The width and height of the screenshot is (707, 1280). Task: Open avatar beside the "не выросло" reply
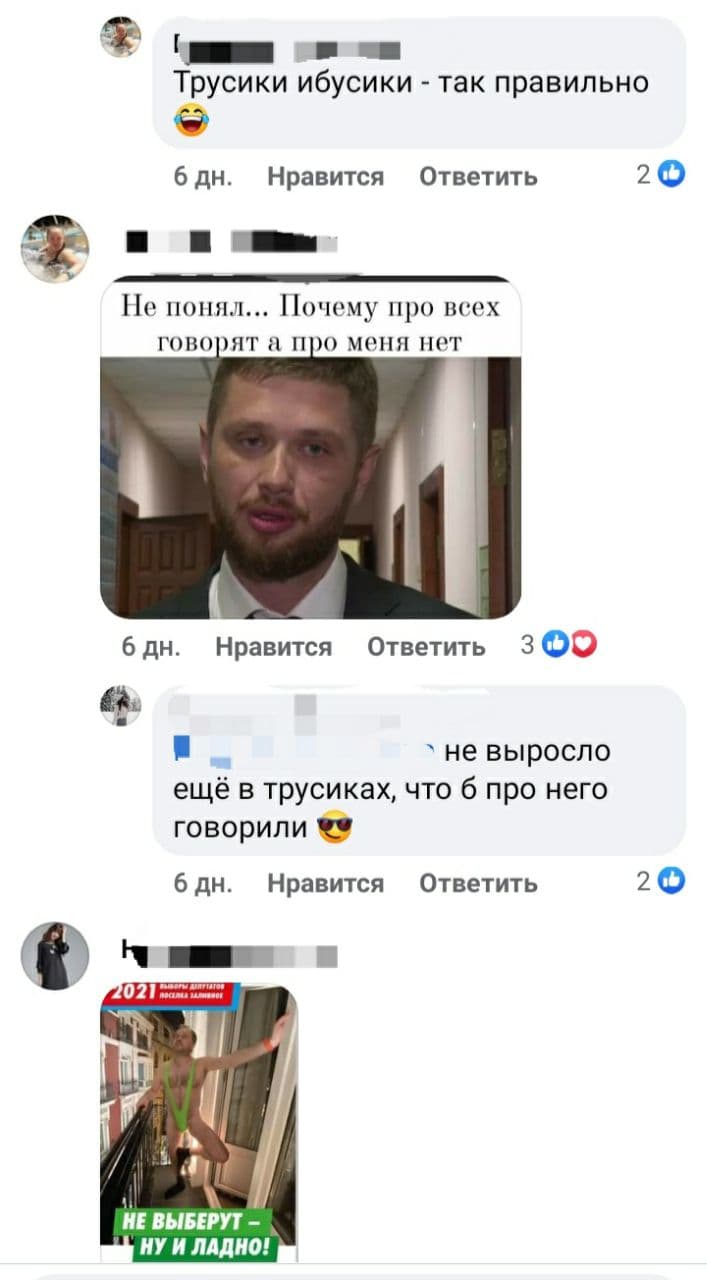click(120, 706)
